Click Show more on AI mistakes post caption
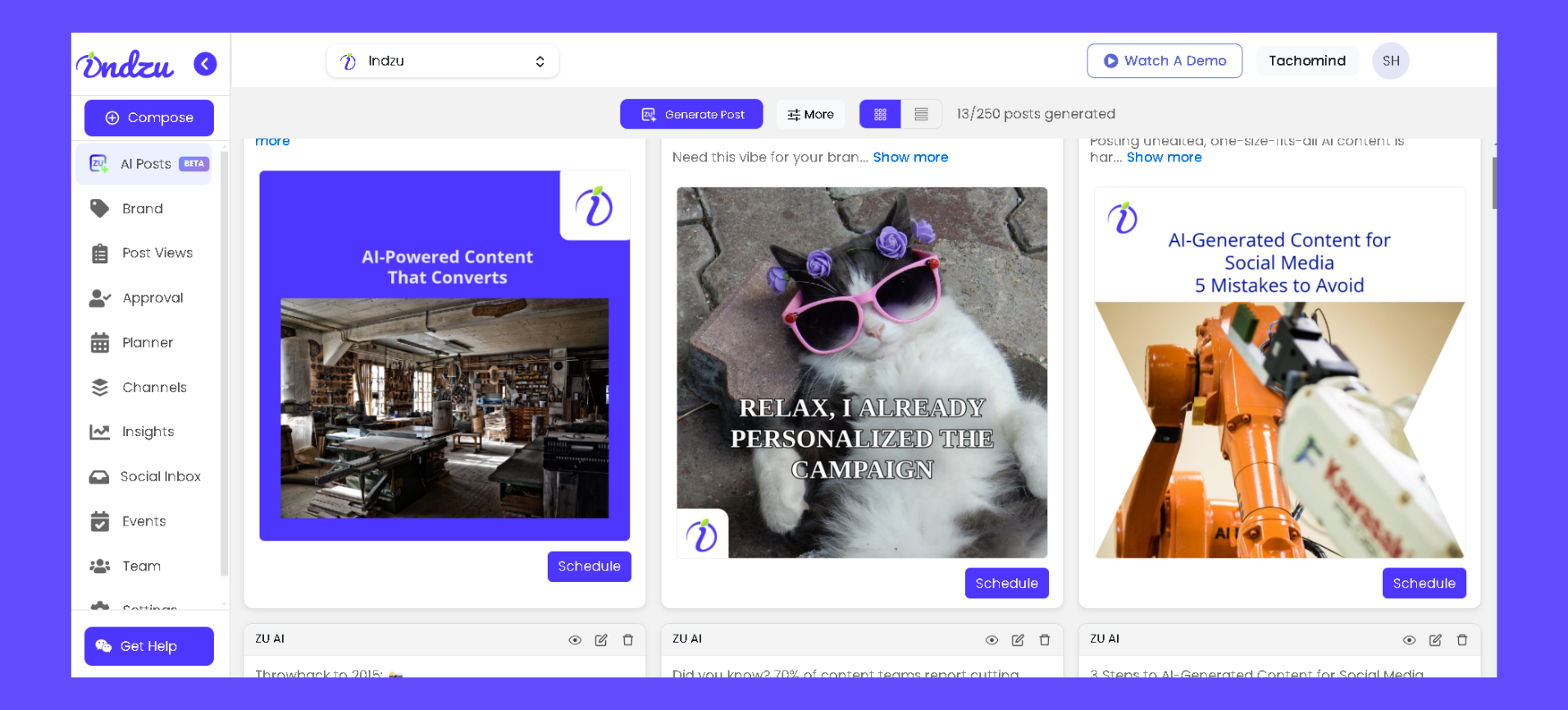This screenshot has height=710, width=1568. (1164, 157)
